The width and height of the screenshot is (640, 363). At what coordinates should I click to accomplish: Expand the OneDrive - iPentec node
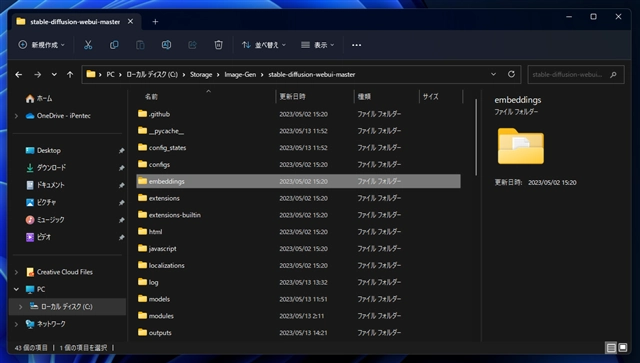click(16, 116)
